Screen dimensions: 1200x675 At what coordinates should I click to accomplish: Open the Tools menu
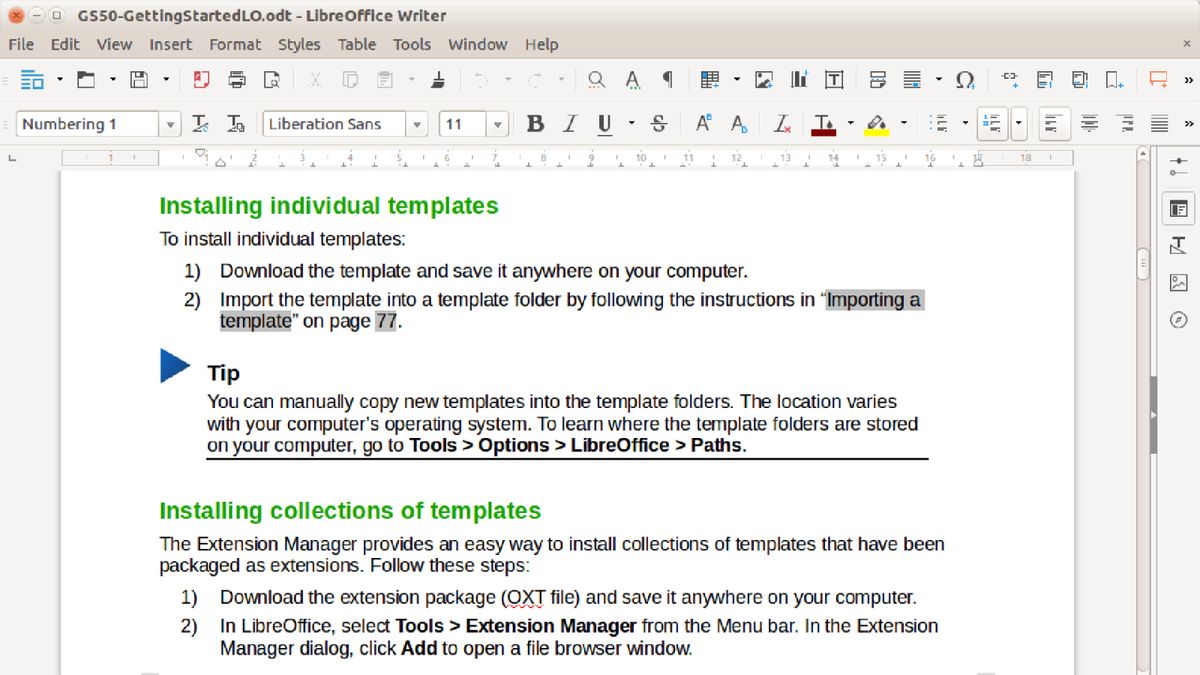pyautogui.click(x=412, y=44)
